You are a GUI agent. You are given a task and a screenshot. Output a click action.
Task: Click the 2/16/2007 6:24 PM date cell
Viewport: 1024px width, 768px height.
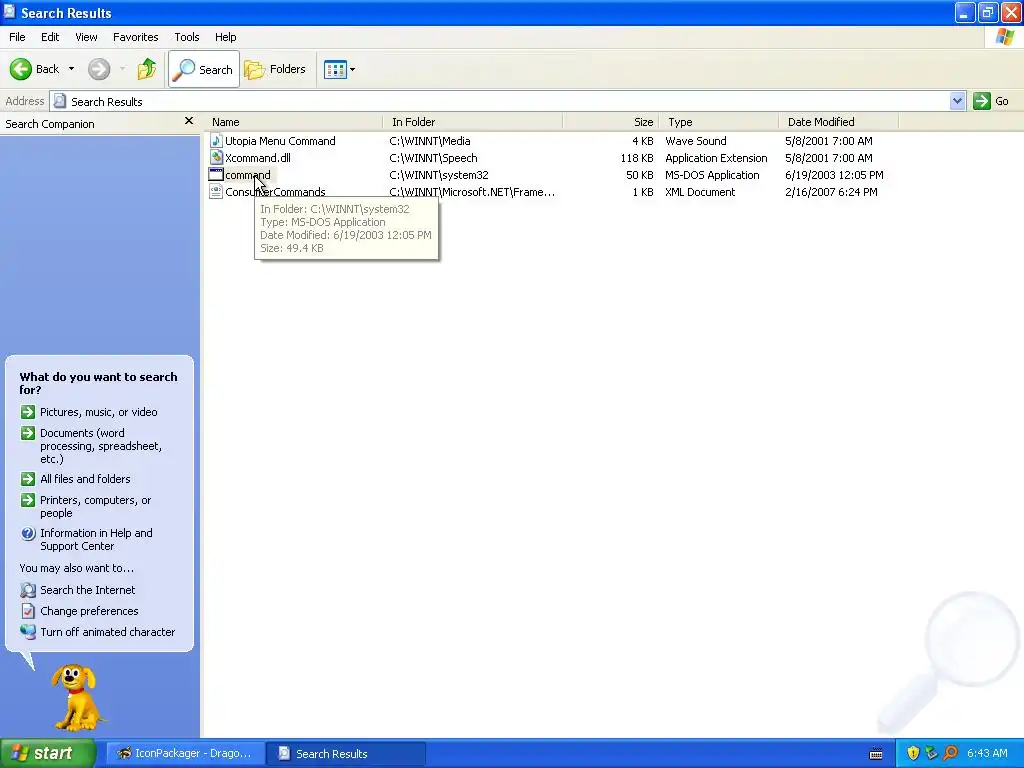coord(831,191)
